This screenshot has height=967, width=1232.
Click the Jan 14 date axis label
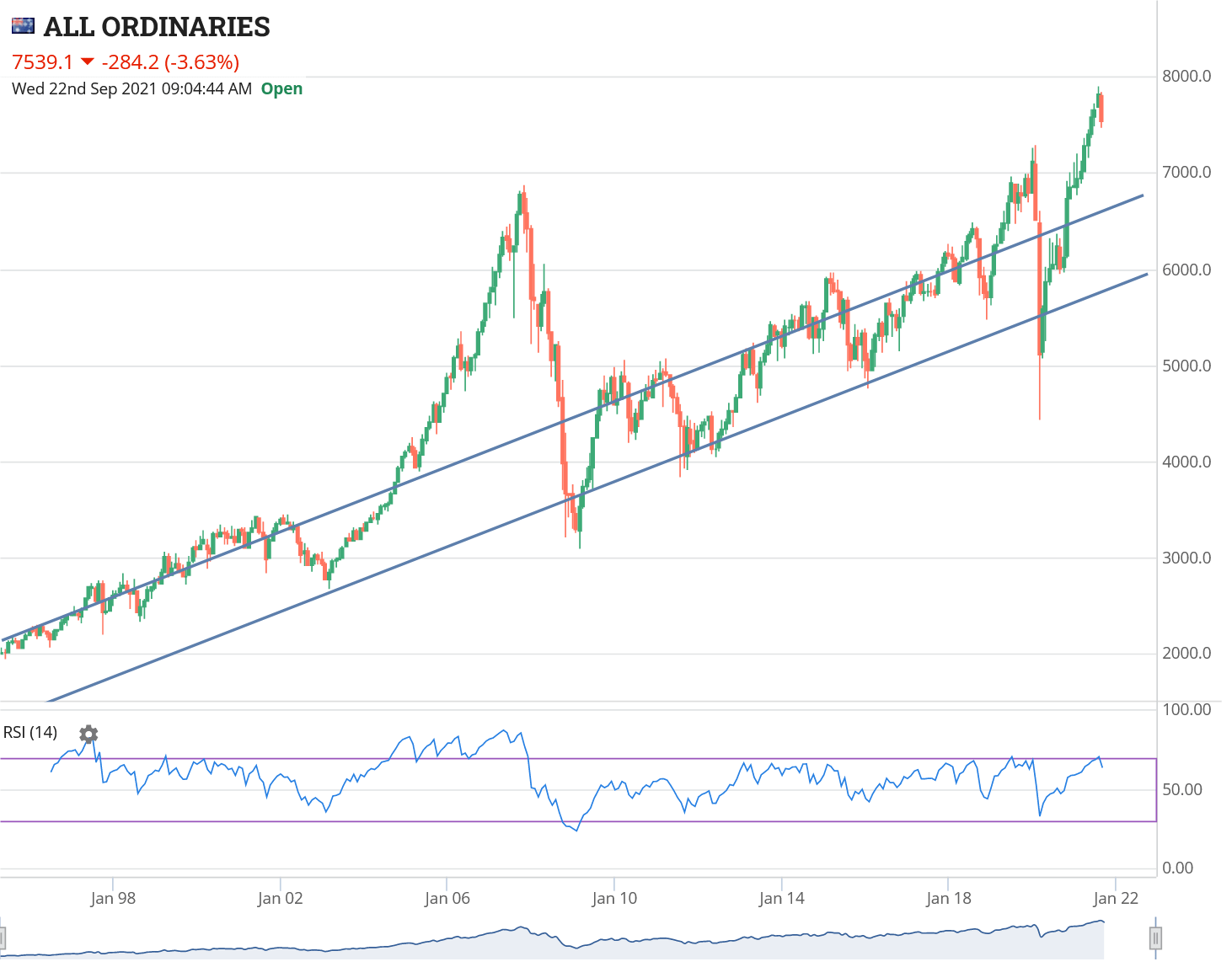(x=781, y=899)
